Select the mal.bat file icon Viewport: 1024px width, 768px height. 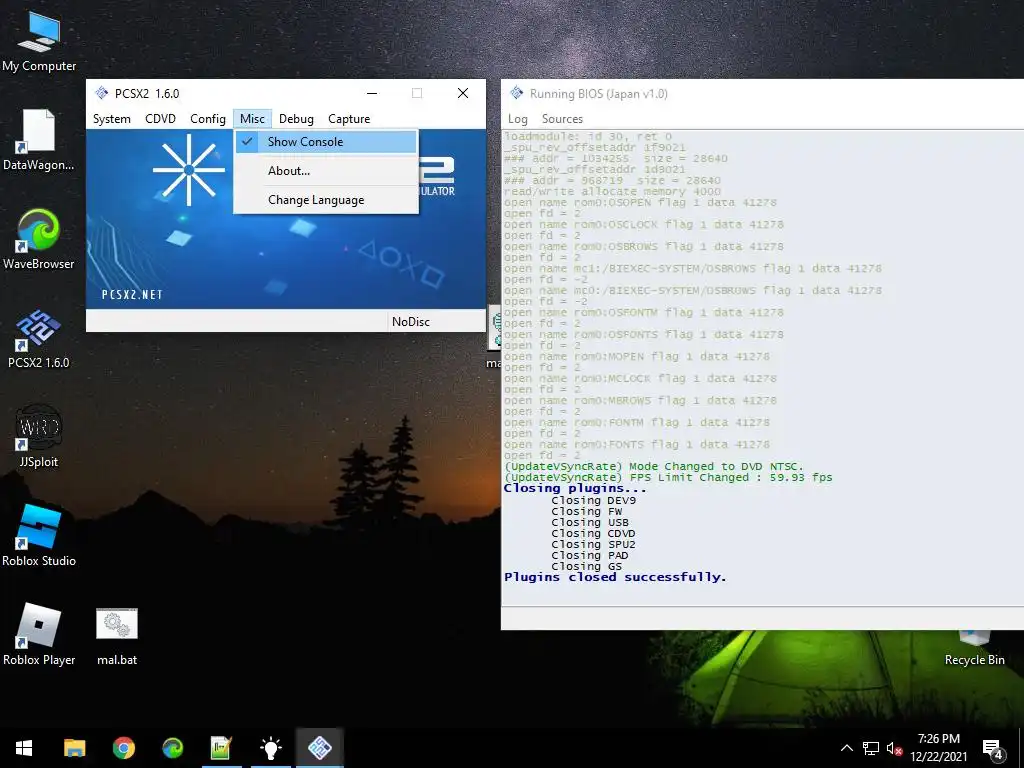(x=117, y=637)
